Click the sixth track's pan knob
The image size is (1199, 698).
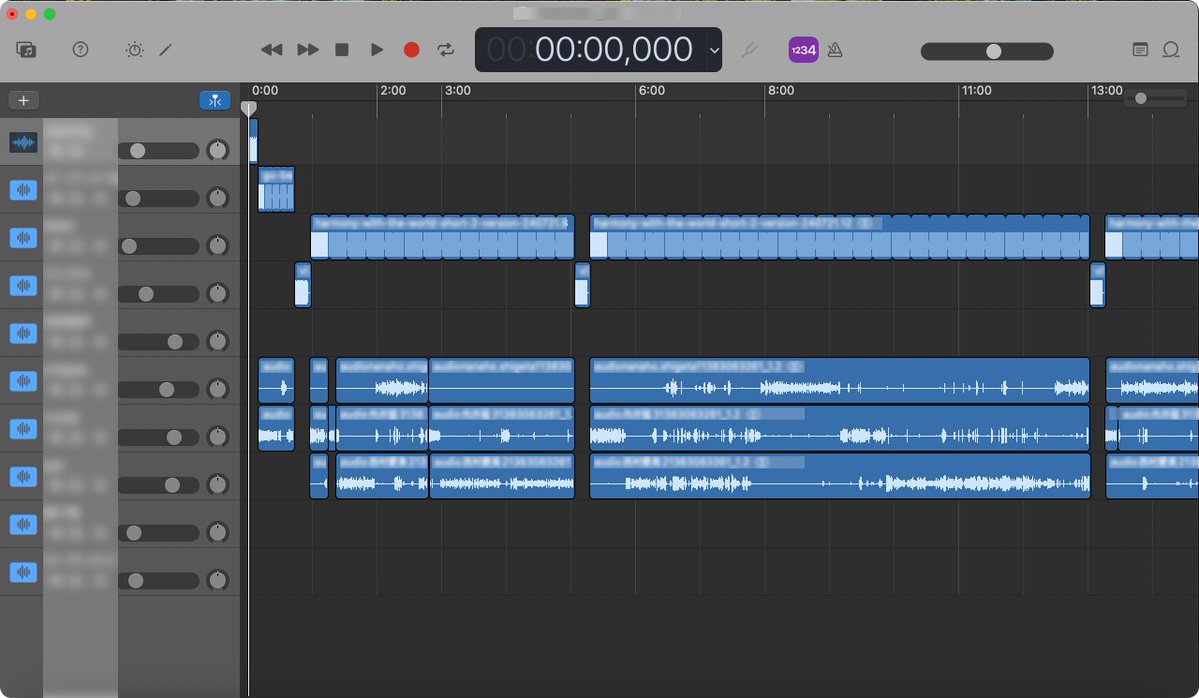pyautogui.click(x=218, y=389)
